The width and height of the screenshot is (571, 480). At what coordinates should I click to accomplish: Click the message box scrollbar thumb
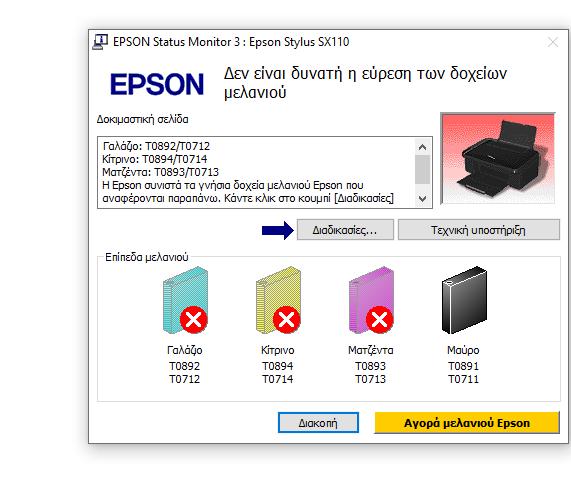pyautogui.click(x=422, y=170)
